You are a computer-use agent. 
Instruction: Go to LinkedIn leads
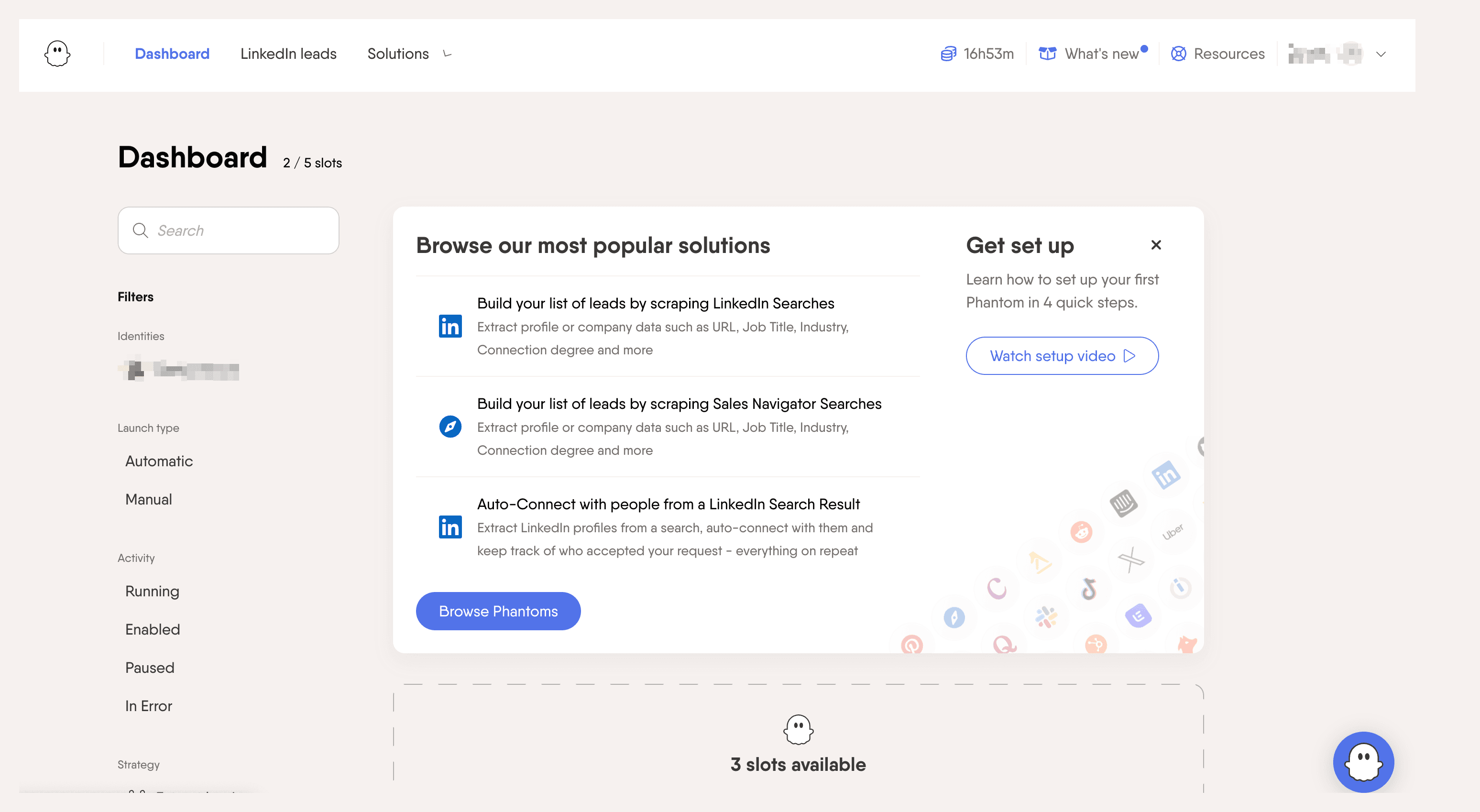288,54
